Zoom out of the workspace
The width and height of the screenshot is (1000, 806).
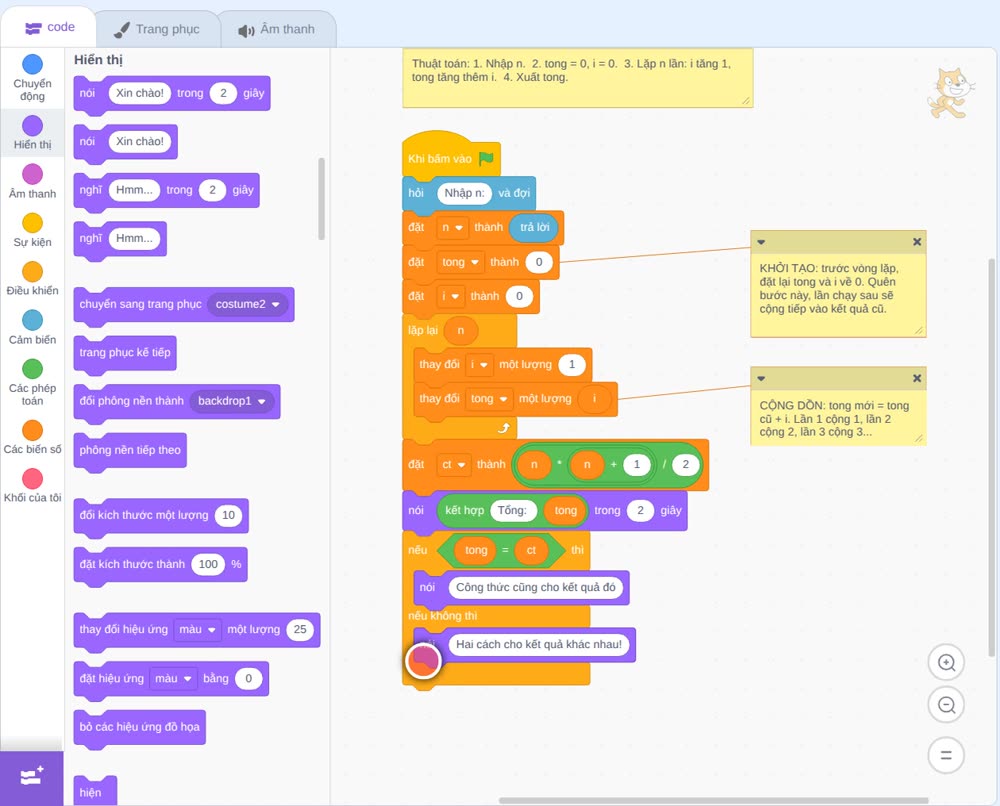[x=946, y=705]
